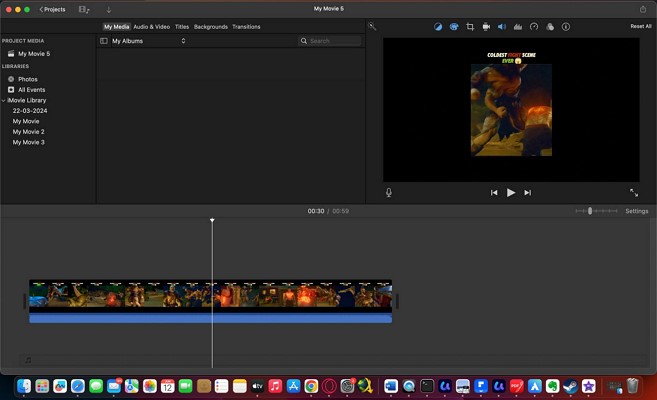This screenshot has width=657, height=400.
Task: Show clip information icon
Action: (566, 27)
